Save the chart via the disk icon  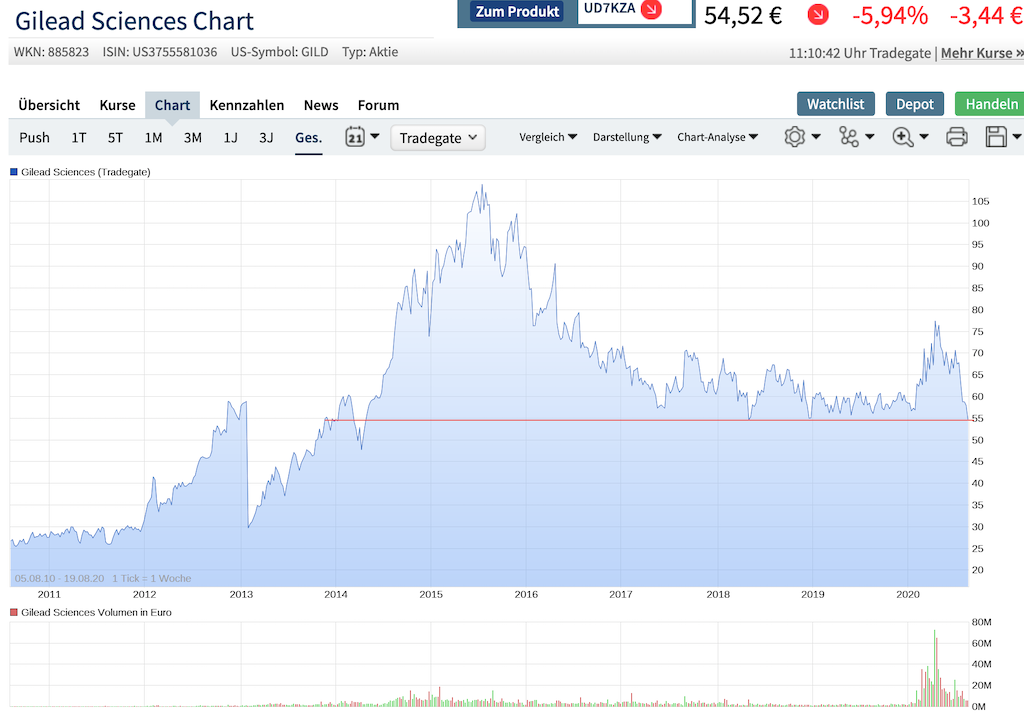(996, 137)
